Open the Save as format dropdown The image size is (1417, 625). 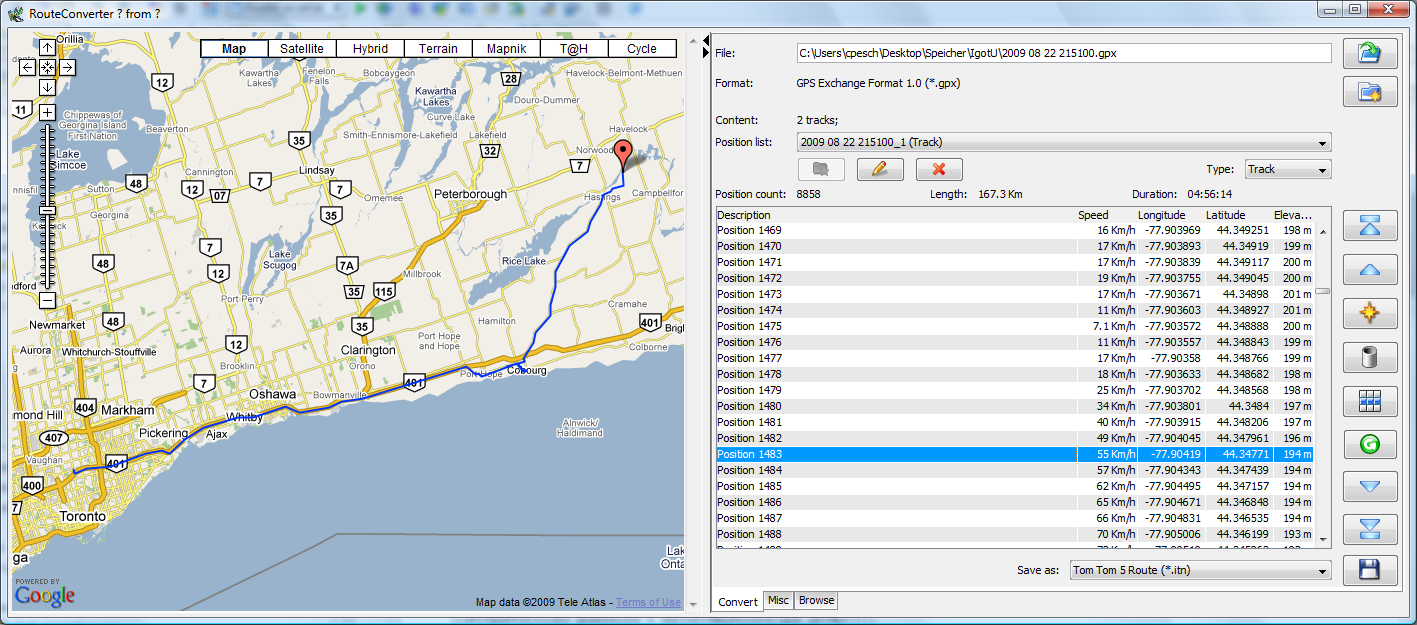(x=1199, y=570)
